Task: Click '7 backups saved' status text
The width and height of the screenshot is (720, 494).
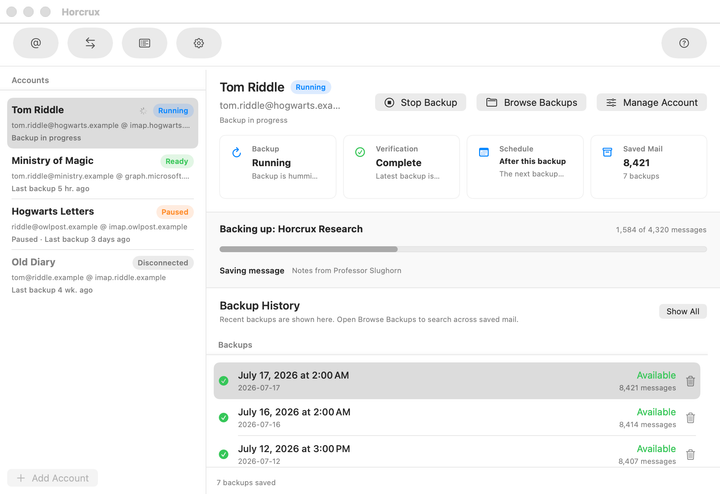Action: pos(246,483)
